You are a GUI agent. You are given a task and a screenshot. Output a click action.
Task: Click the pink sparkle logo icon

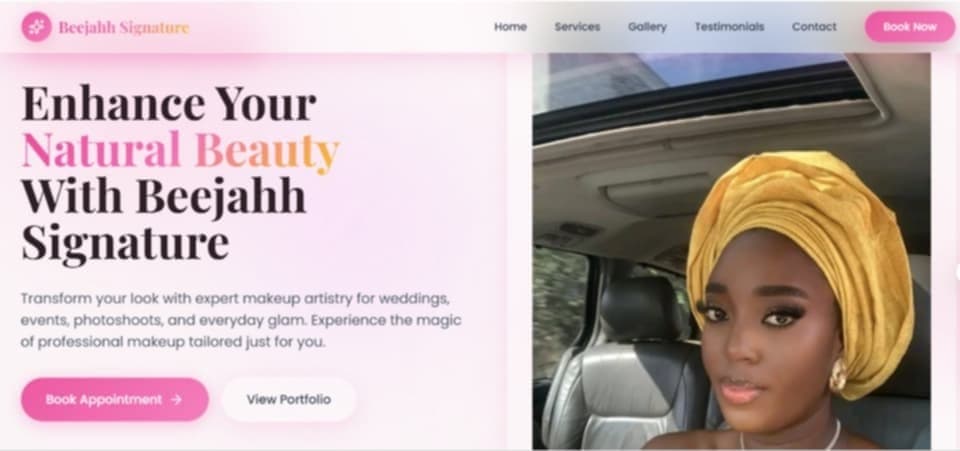tap(36, 27)
